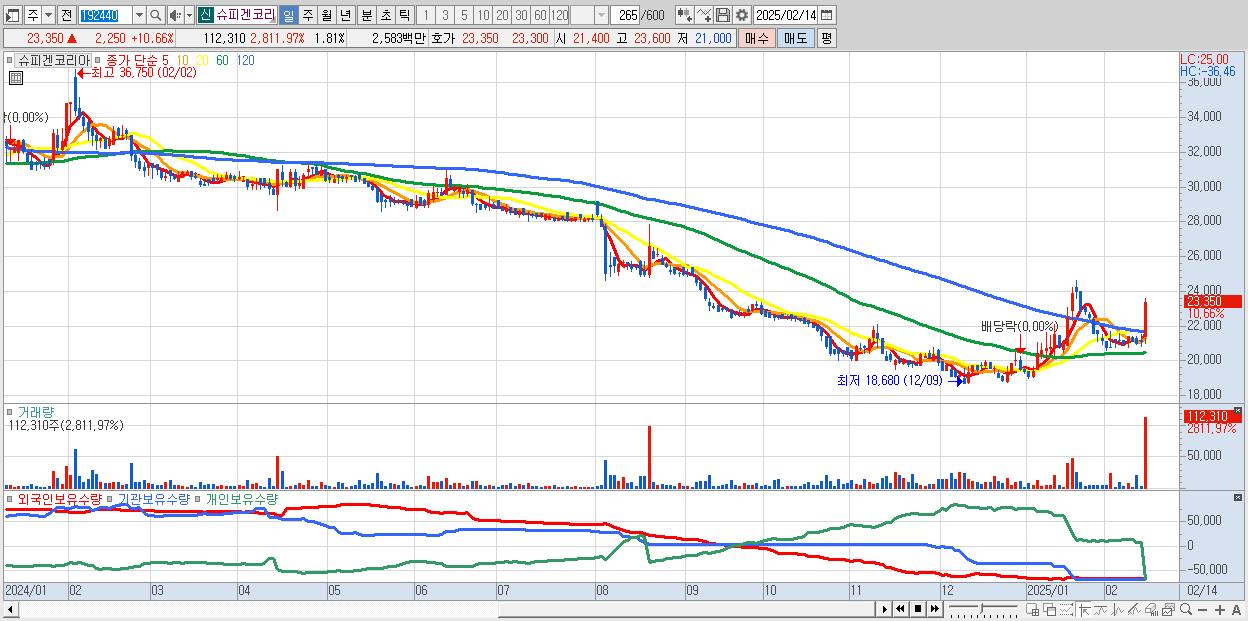The image size is (1248, 621).
Task: Click the zigzag wave line tool icon
Action: point(1118,609)
